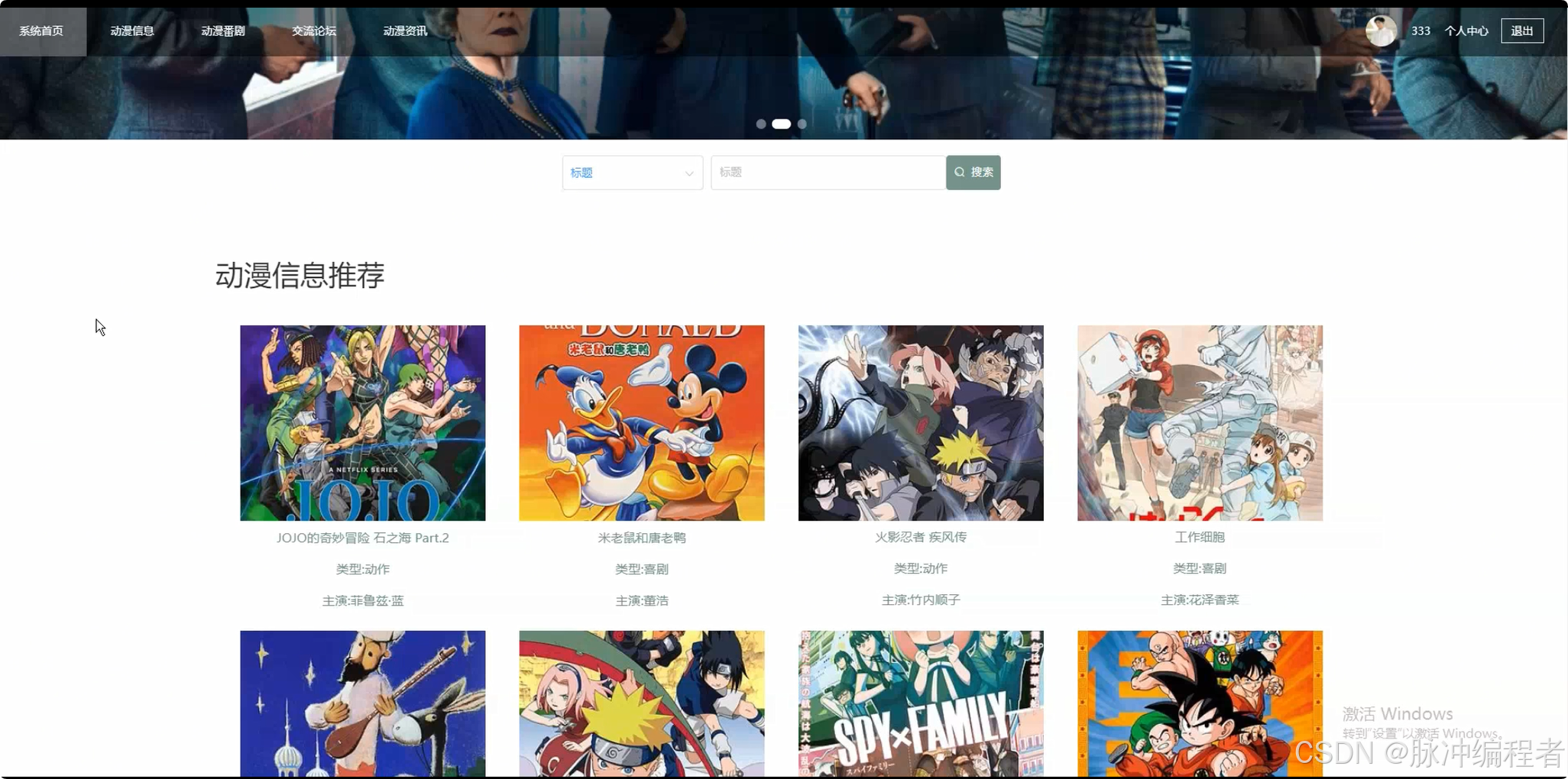Click the user avatar icon

1381,31
